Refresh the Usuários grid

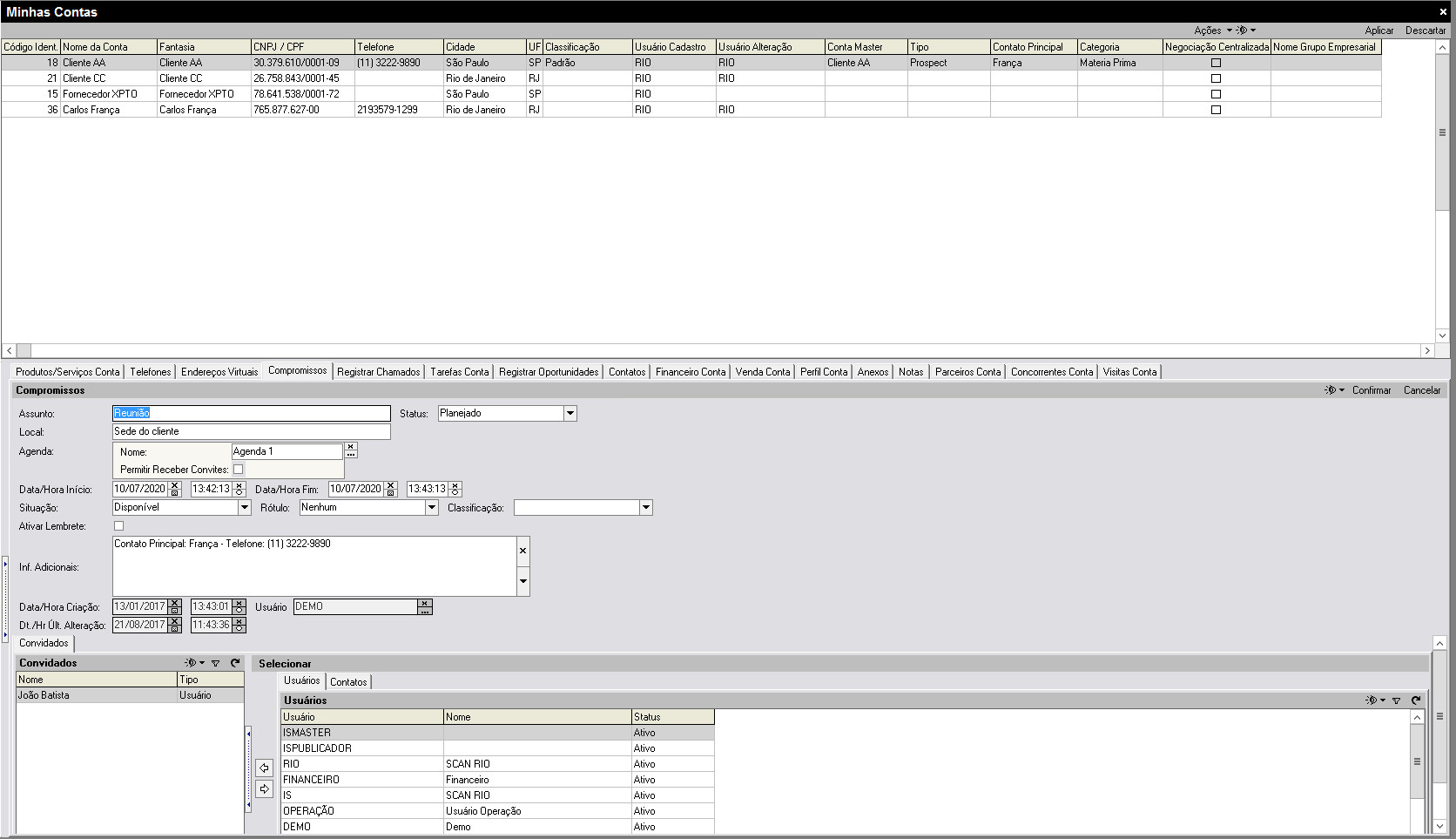pos(1416,700)
